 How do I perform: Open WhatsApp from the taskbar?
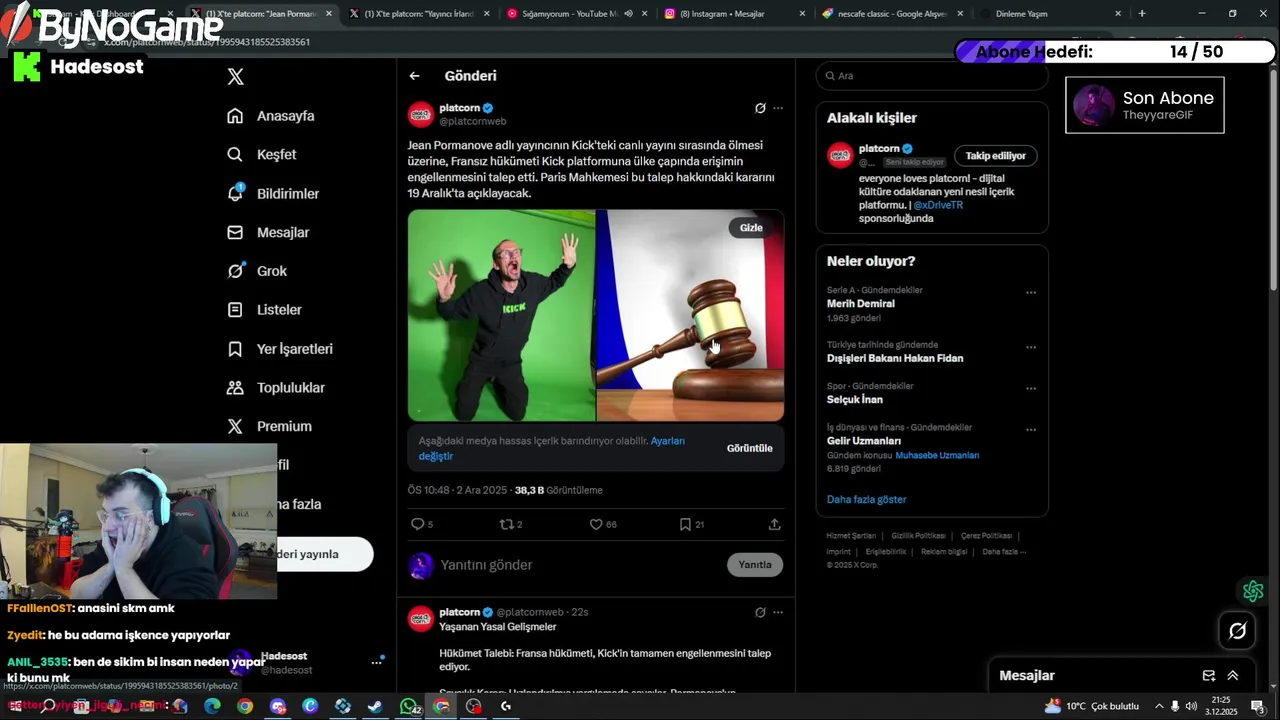click(409, 706)
